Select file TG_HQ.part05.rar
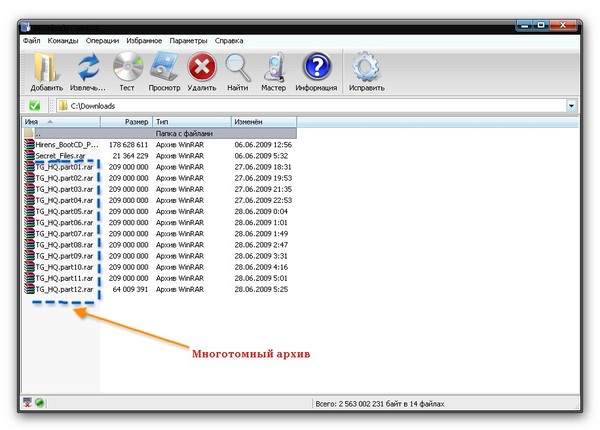600x430 pixels. (x=64, y=211)
